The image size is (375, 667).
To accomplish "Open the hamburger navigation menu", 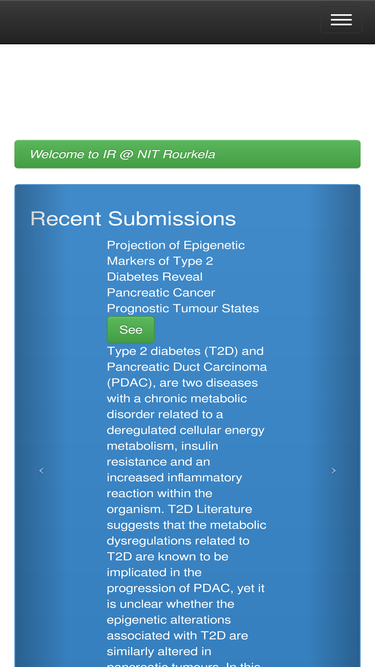I will 341,20.
